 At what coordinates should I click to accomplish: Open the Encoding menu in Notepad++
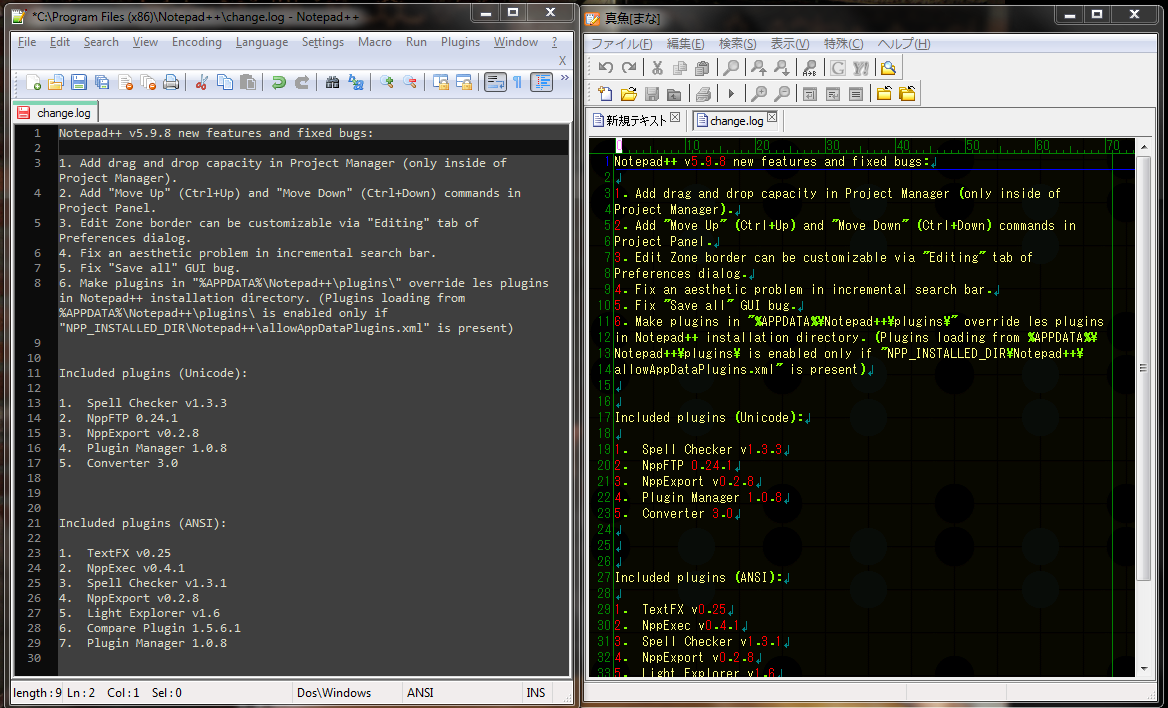pyautogui.click(x=197, y=42)
